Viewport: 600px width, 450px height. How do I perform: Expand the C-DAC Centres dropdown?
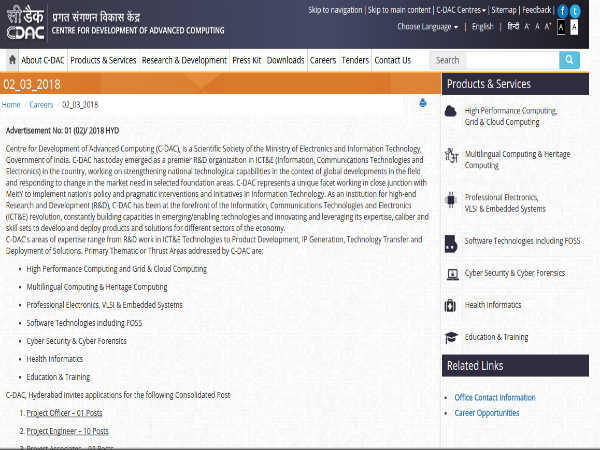[x=461, y=10]
